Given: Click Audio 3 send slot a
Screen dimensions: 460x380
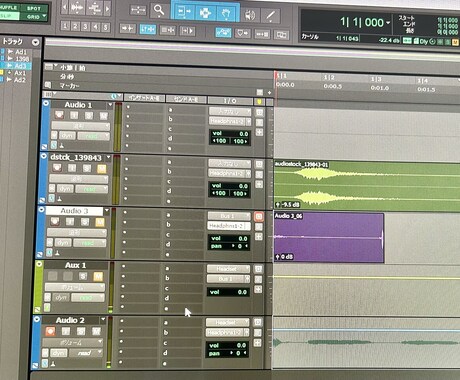Looking at the screenshot, I should coord(185,215).
